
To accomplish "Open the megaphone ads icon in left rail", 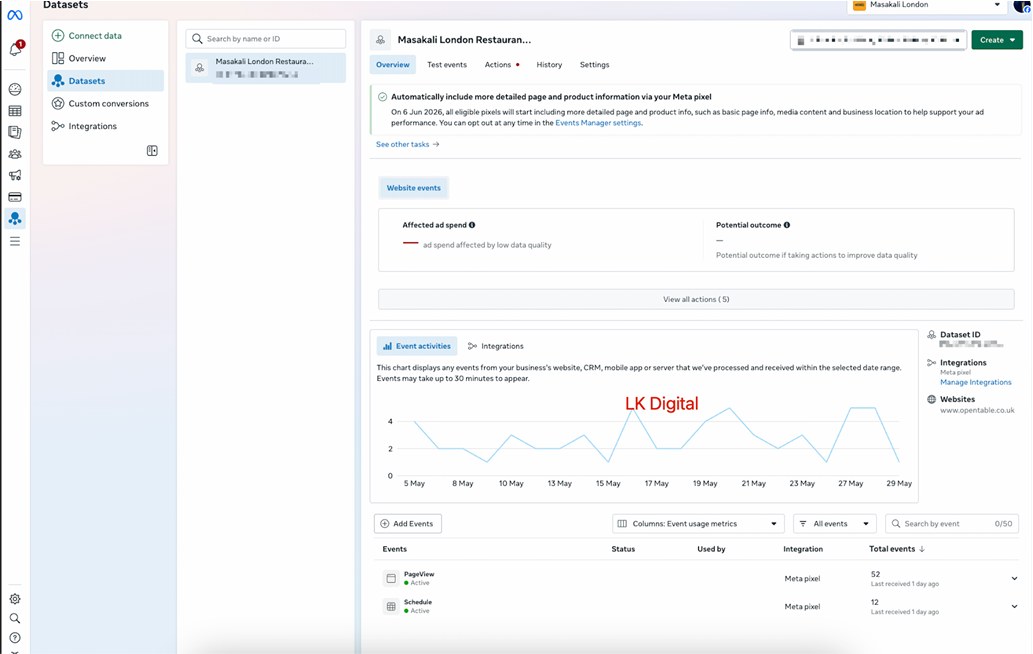I will pos(14,175).
